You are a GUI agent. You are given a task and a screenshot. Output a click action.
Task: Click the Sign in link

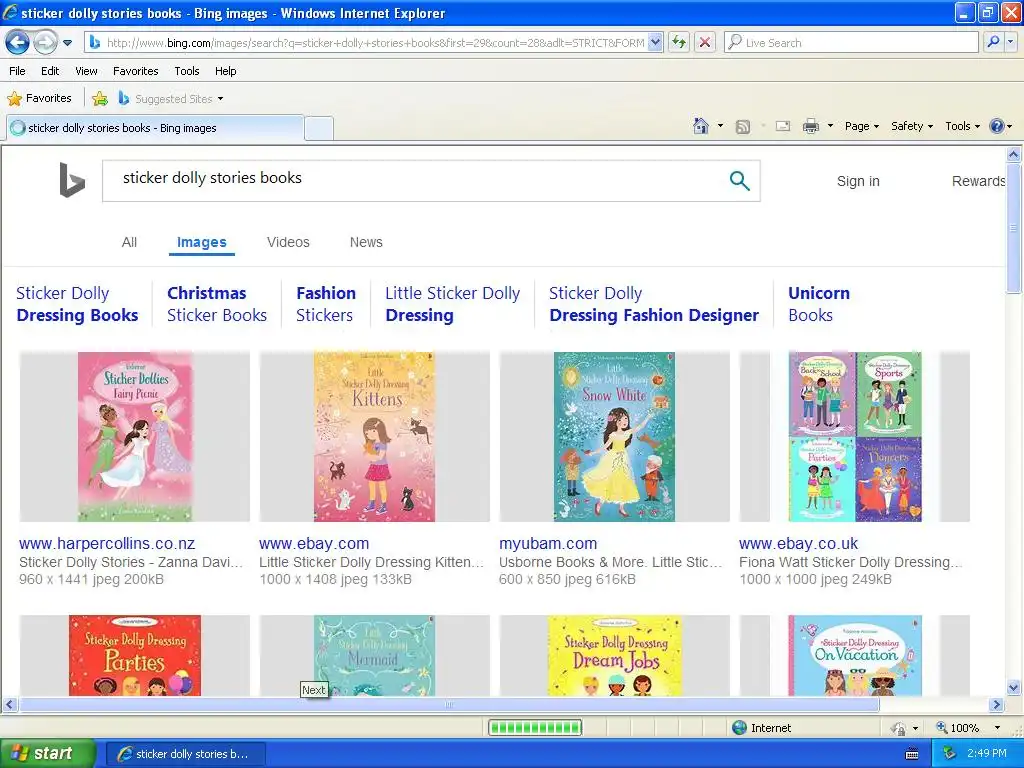[x=858, y=181]
